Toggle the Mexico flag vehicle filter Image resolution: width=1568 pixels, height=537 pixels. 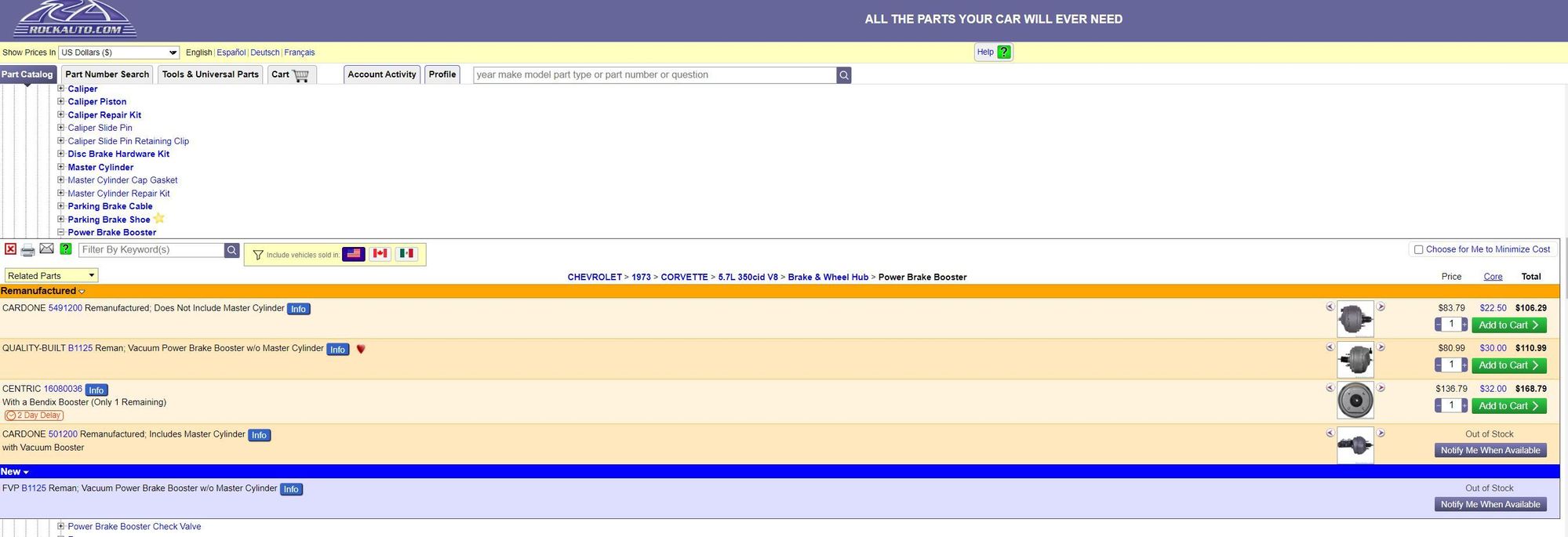click(x=406, y=254)
